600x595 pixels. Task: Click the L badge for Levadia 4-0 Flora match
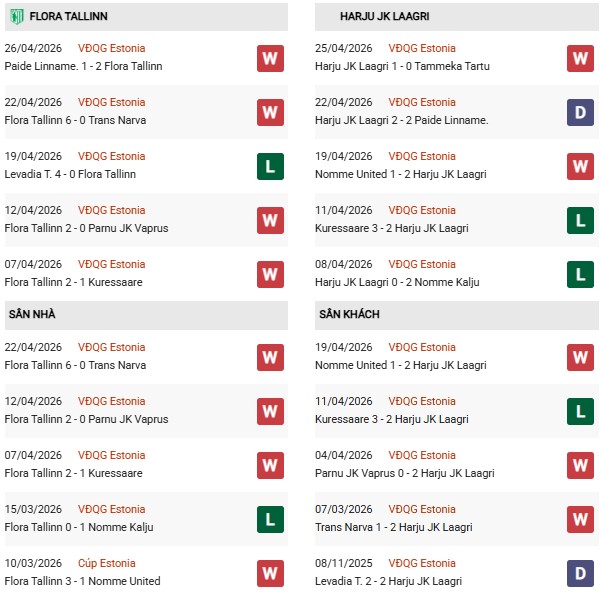coord(269,166)
